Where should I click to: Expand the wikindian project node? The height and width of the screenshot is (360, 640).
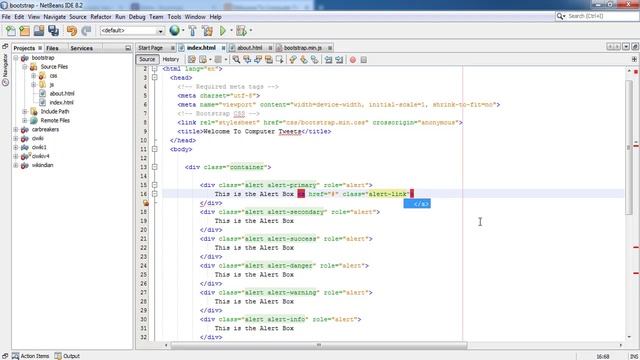pyautogui.click(x=16, y=165)
